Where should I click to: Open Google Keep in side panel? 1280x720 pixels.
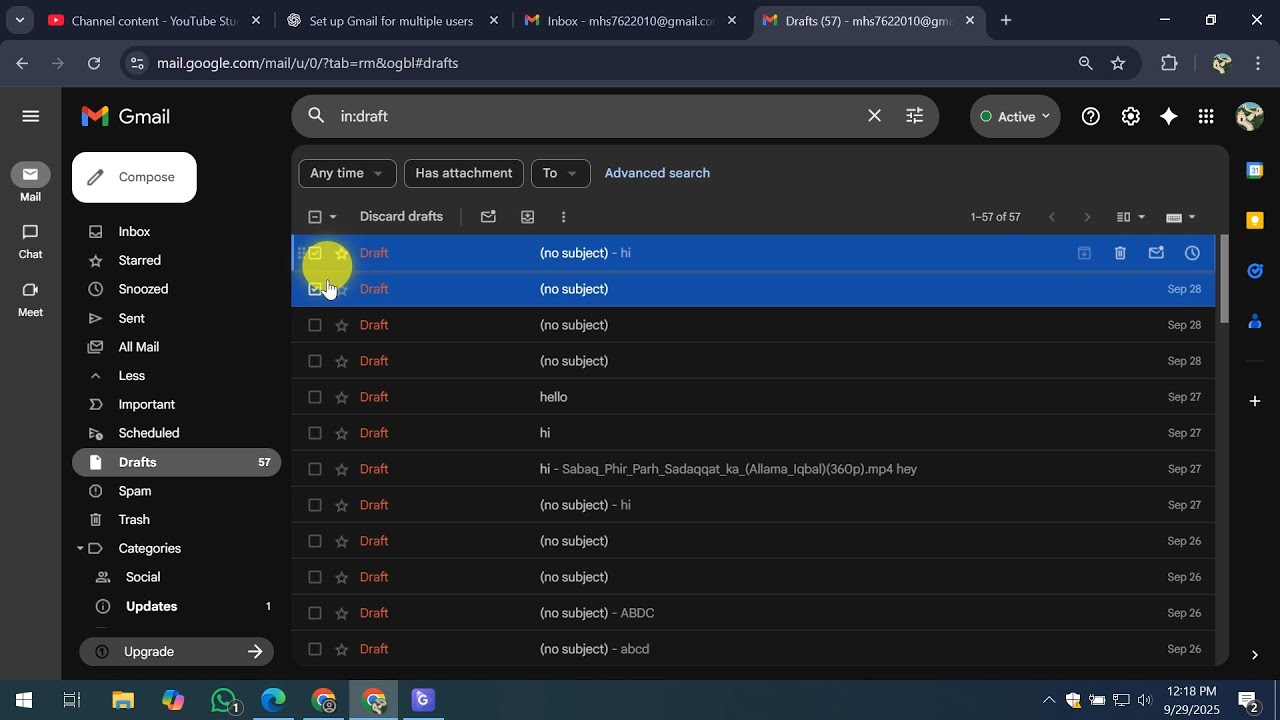[1255, 220]
